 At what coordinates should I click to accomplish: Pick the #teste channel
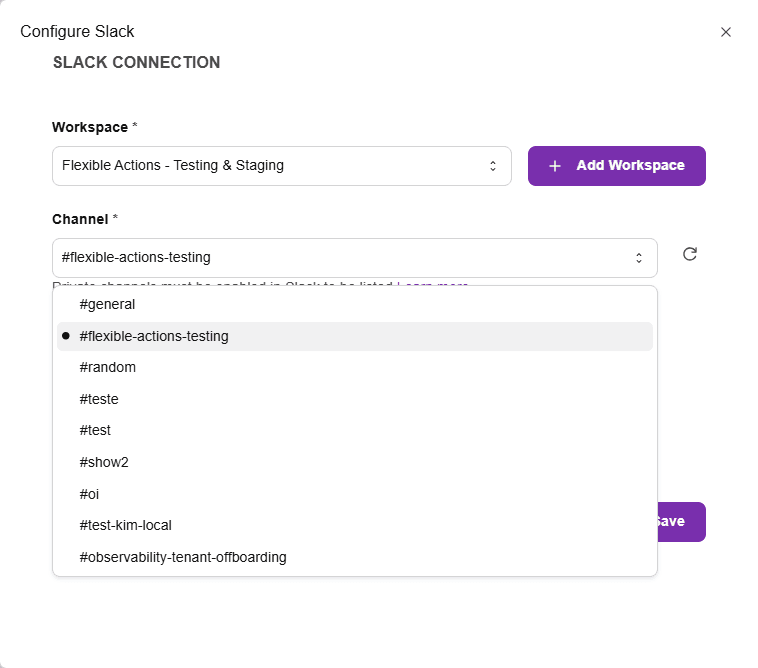(354, 399)
